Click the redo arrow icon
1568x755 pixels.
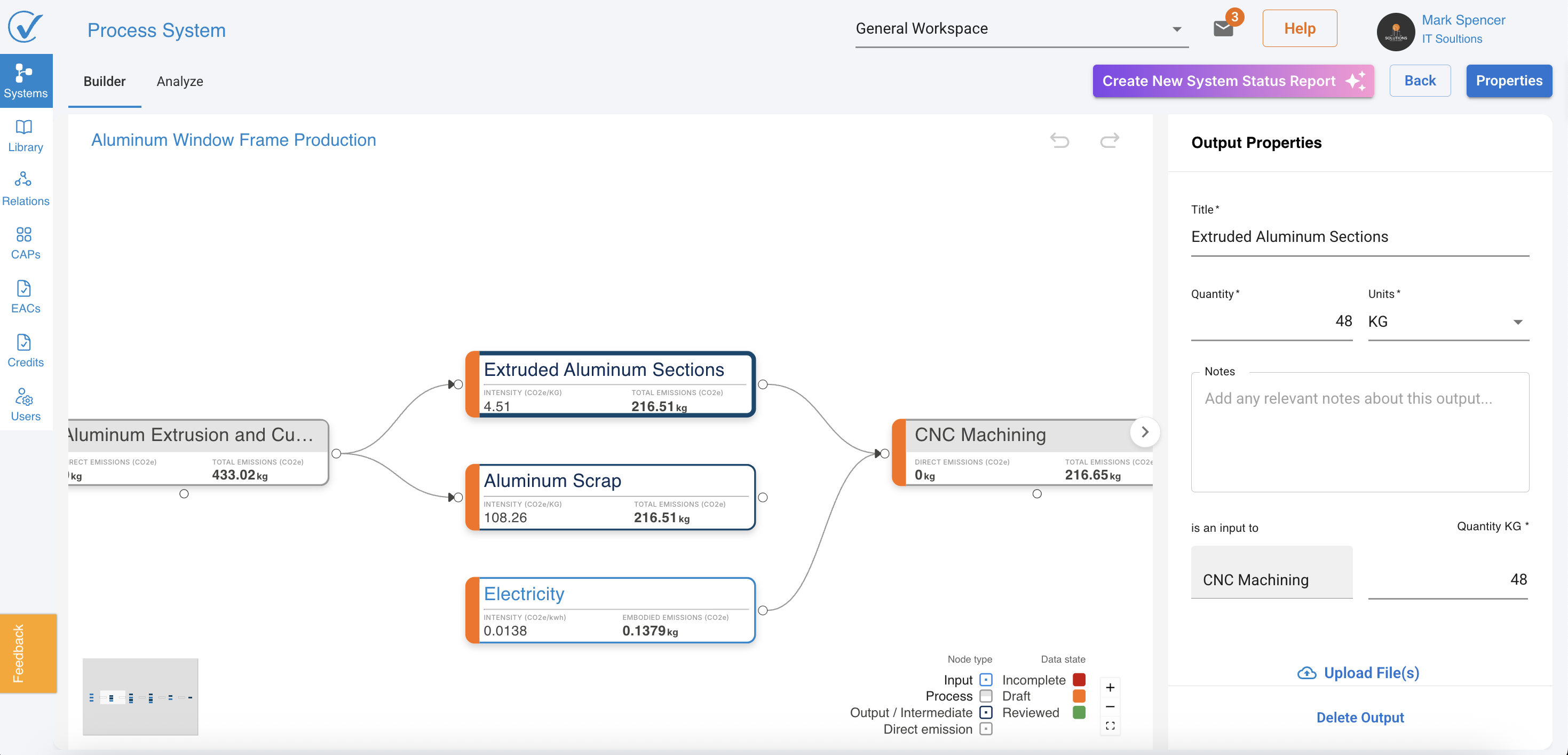pyautogui.click(x=1109, y=140)
